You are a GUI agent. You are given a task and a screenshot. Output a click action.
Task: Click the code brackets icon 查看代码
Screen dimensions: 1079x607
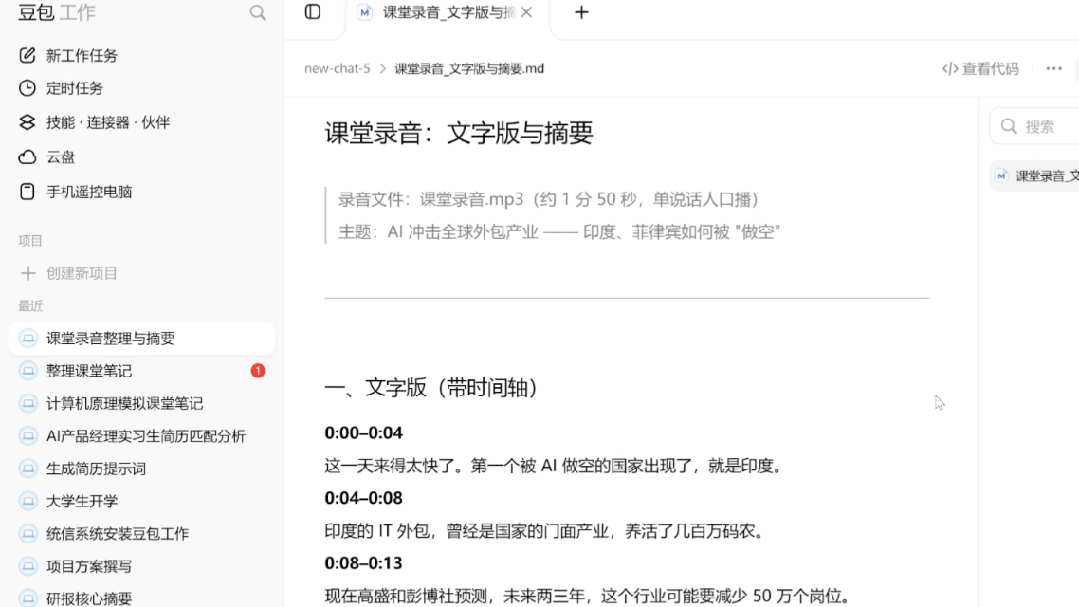click(x=950, y=69)
